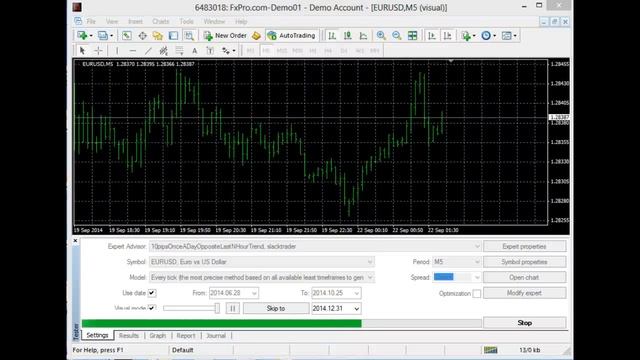Open the View menu
The width and height of the screenshot is (640, 360).
click(x=112, y=21)
